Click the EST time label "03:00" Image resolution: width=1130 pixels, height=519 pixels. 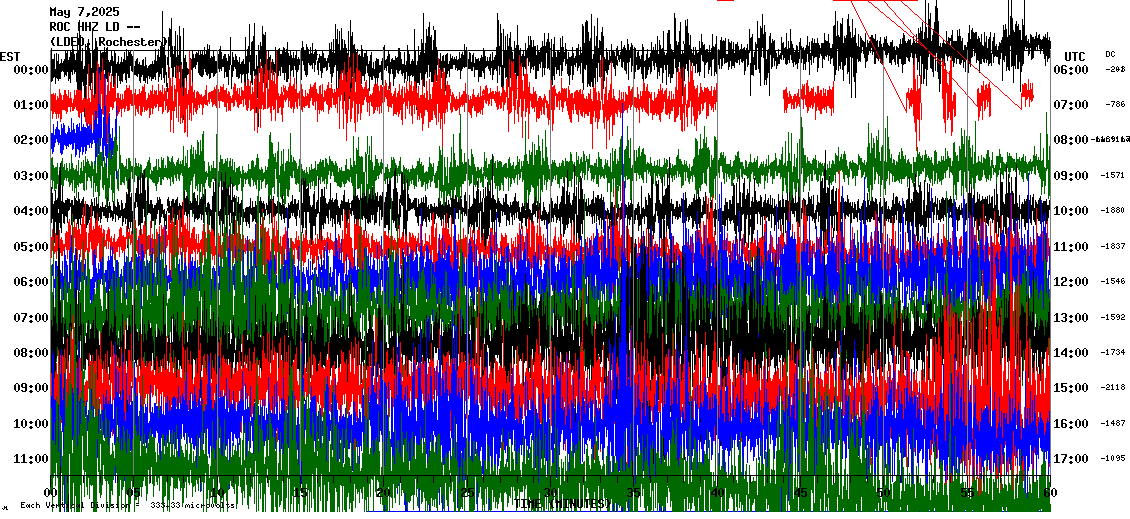(30, 176)
